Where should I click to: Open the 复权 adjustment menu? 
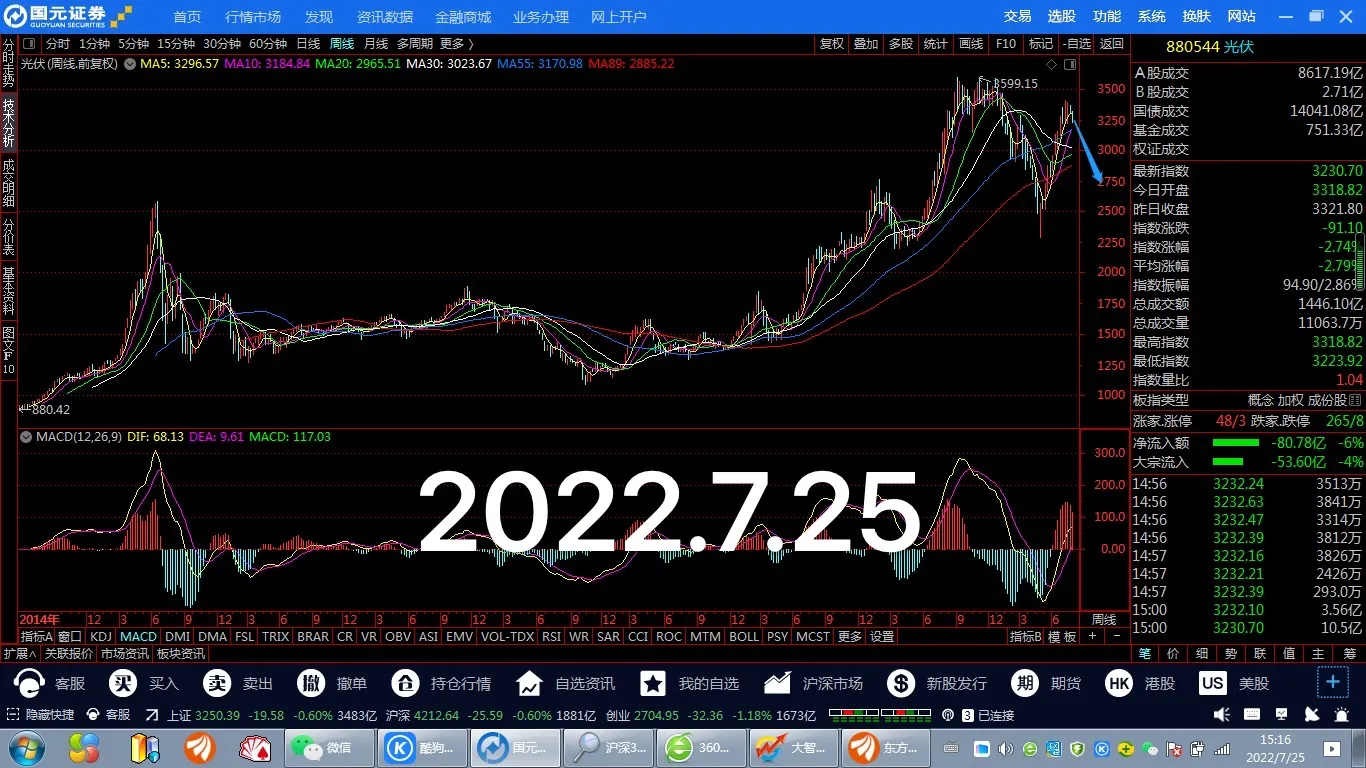pos(831,44)
